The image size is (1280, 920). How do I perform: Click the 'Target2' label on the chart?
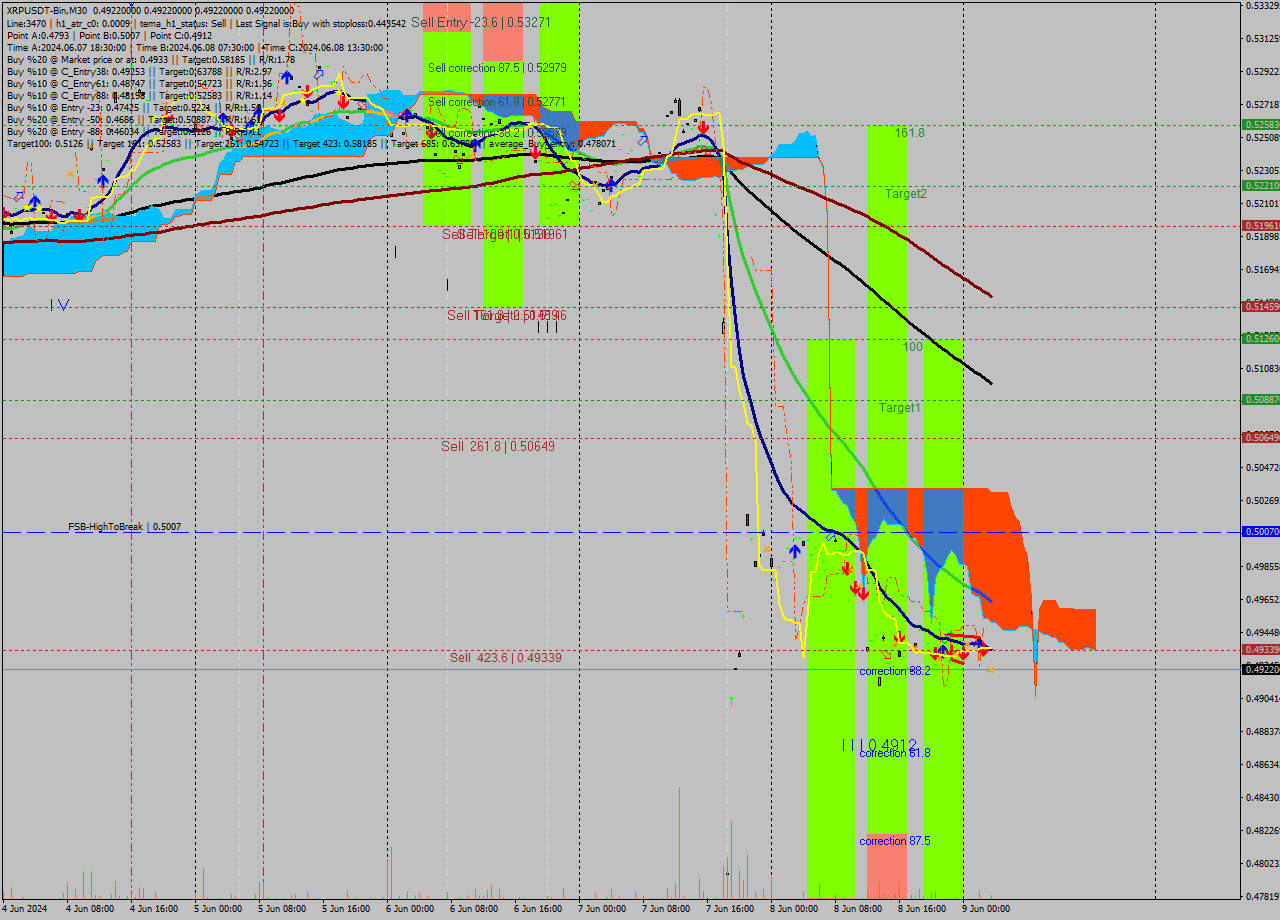coord(906,194)
